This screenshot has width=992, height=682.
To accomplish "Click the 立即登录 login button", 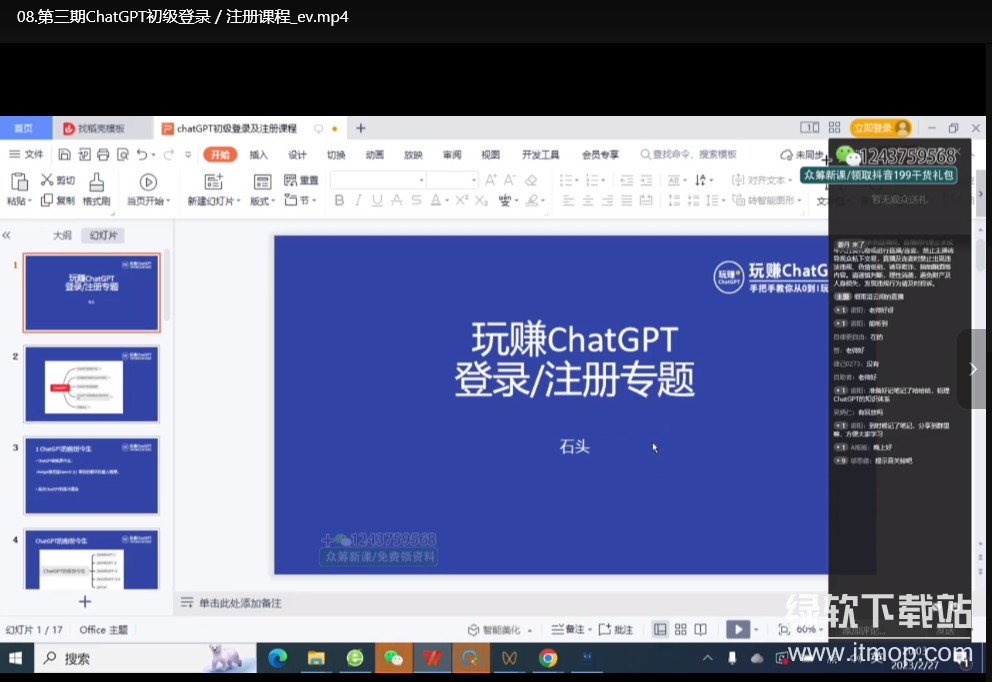I will coord(881,128).
